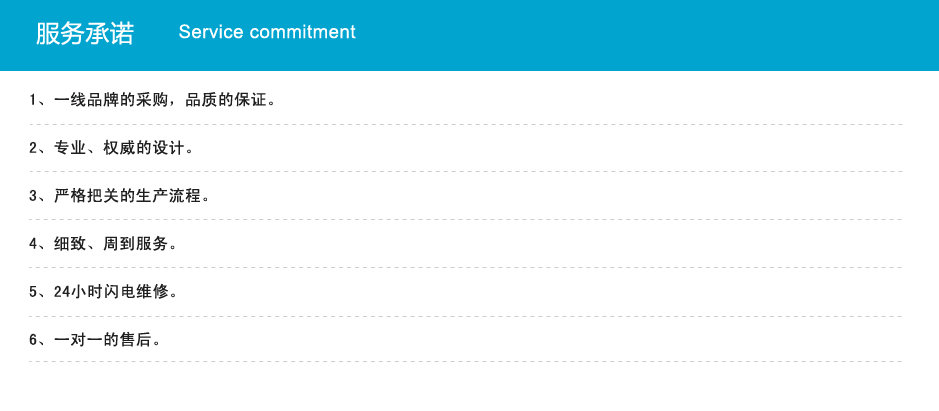
Task: Click the empty blue header banner area
Action: 647,35
